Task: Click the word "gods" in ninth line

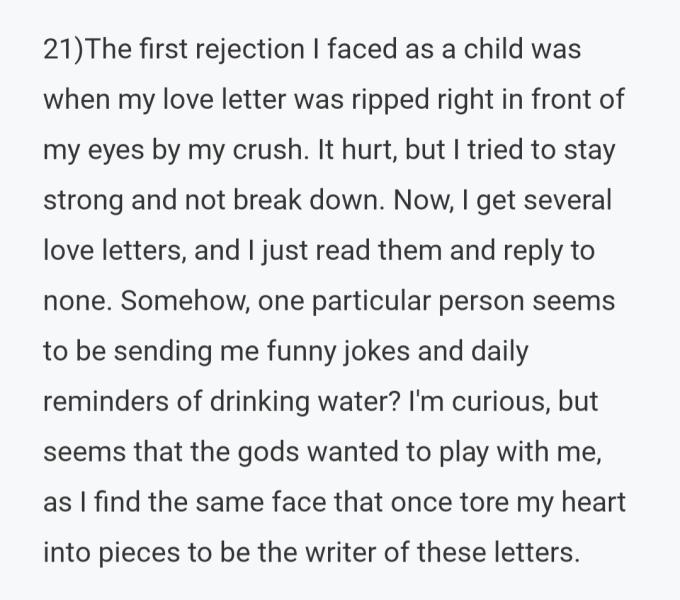Action: click(268, 453)
